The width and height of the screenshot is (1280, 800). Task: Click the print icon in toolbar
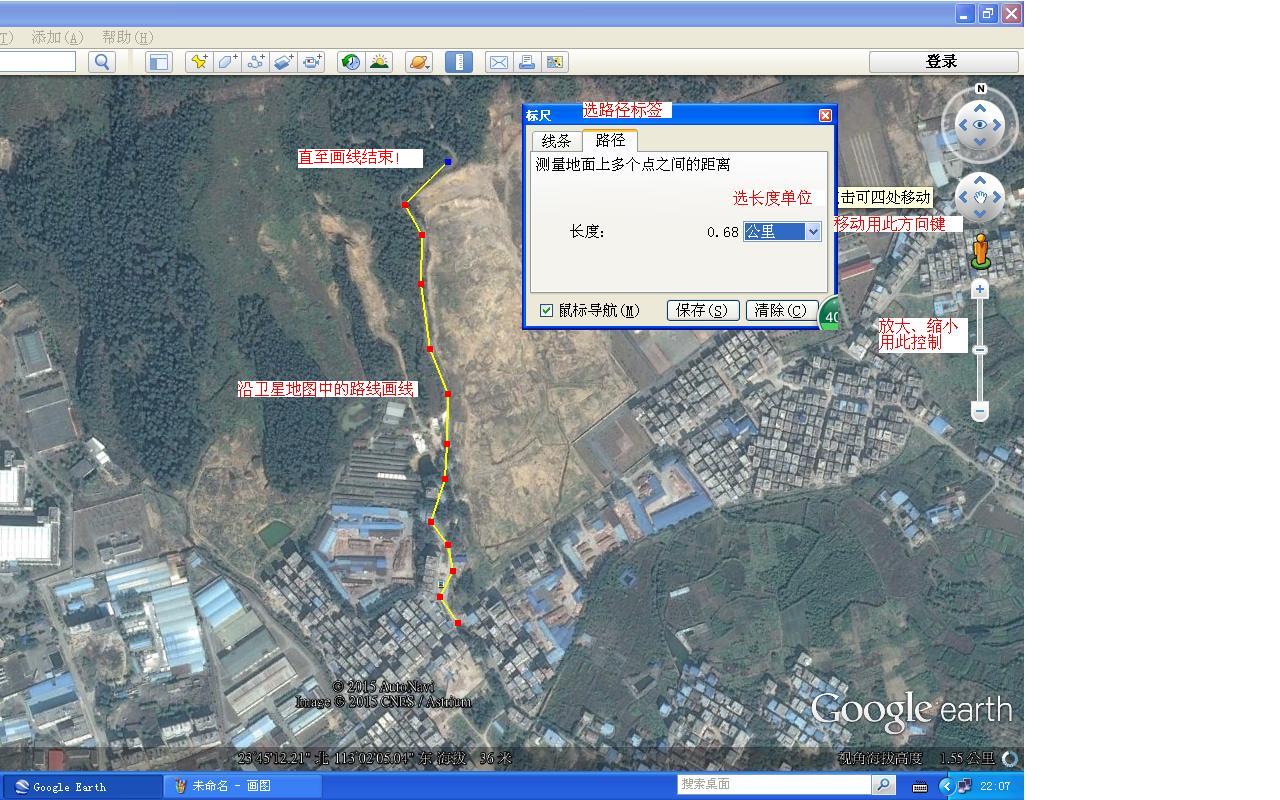526,62
